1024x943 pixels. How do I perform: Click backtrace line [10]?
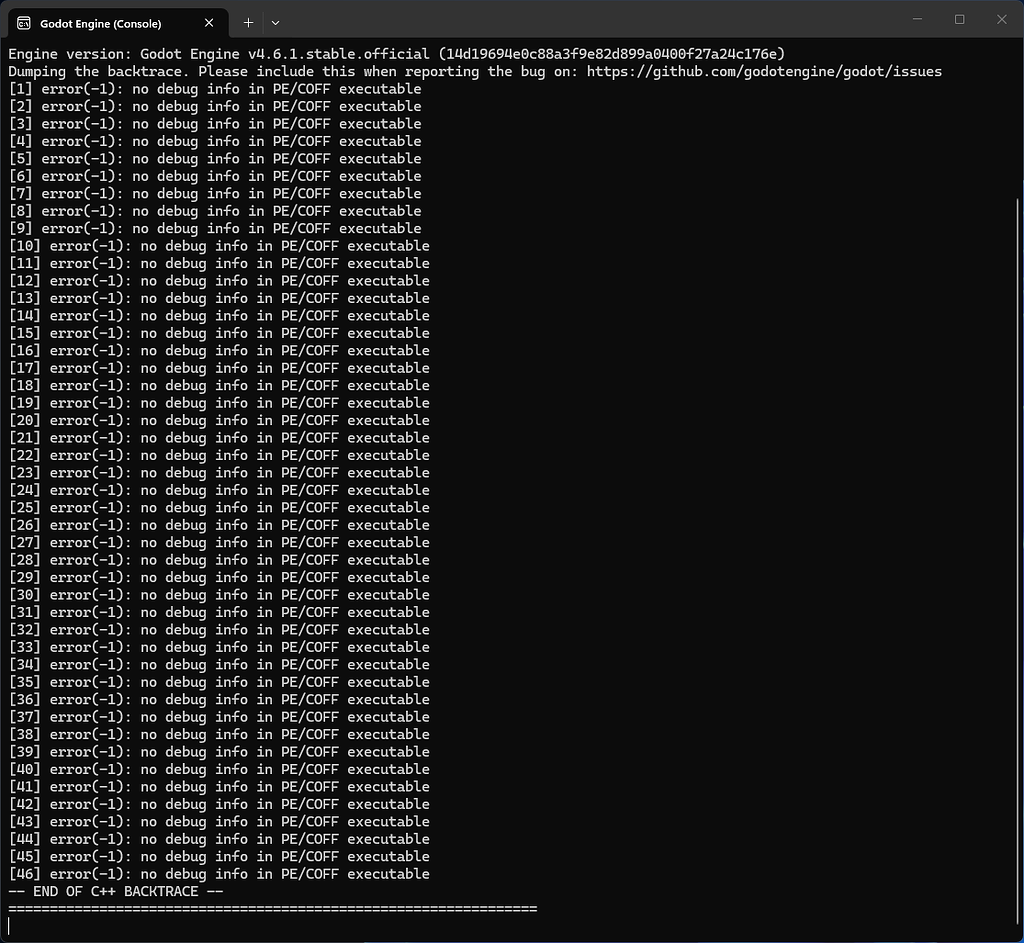tap(219, 246)
